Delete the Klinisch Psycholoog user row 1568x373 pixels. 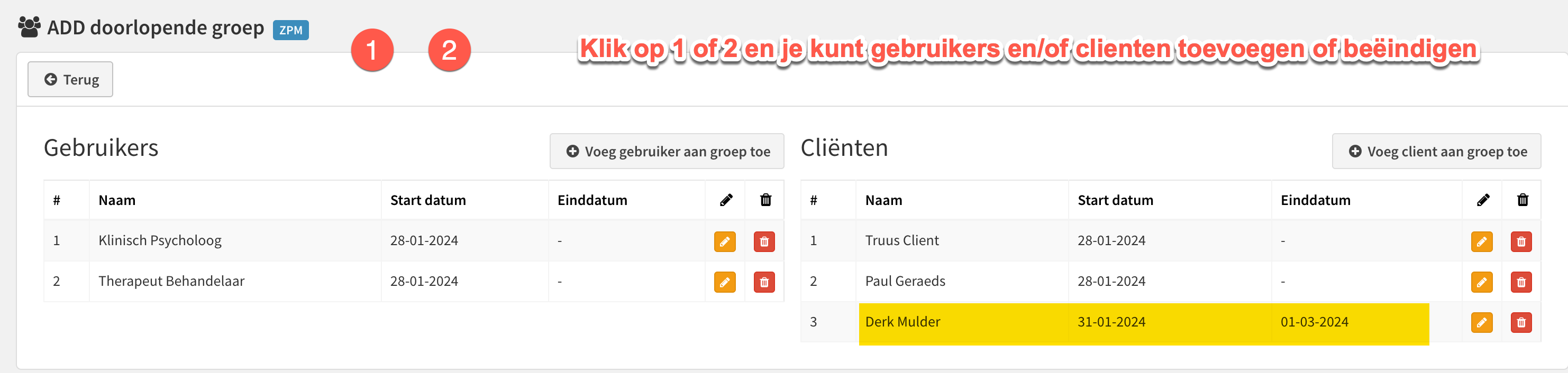764,241
